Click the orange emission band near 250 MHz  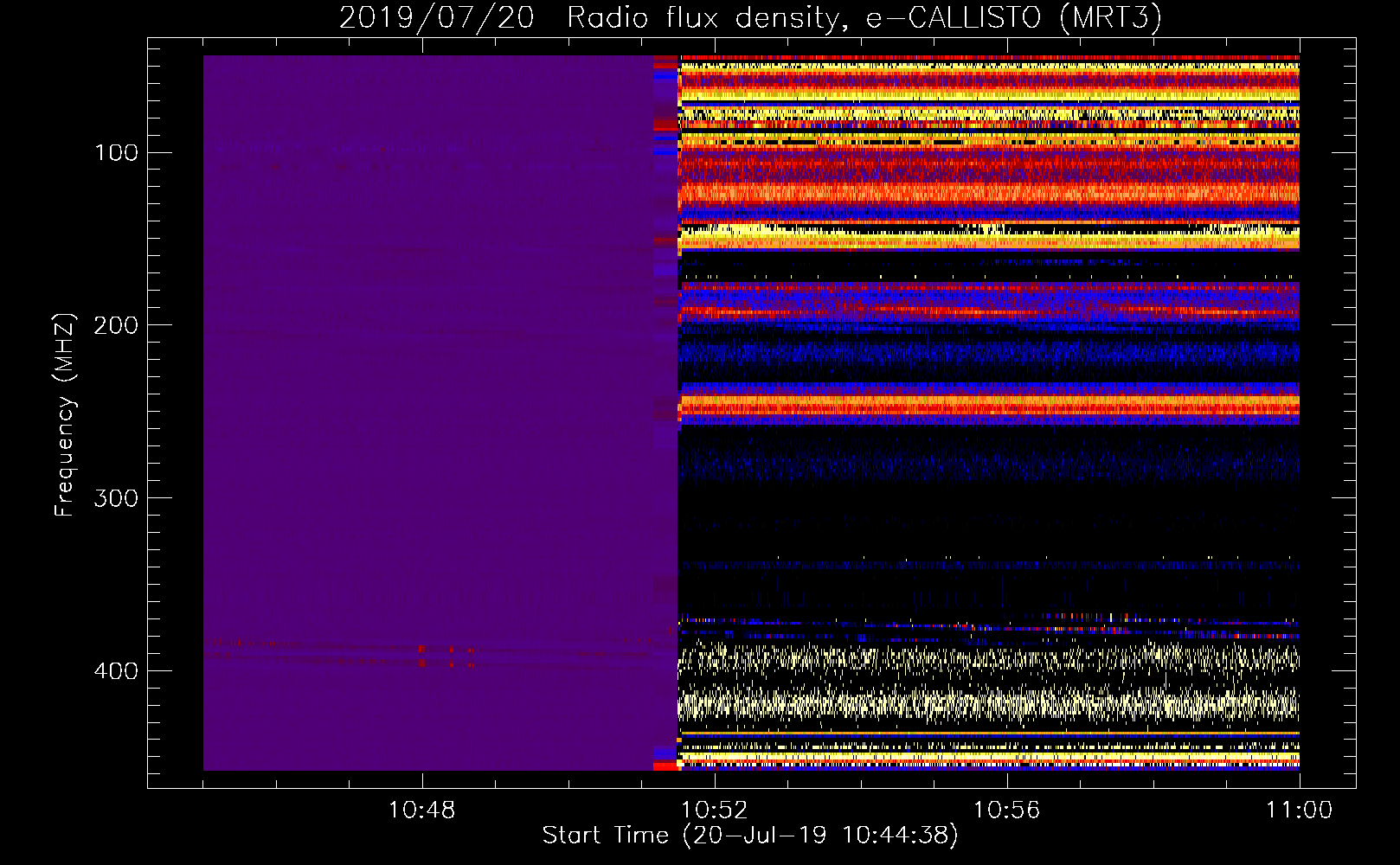coord(986,405)
